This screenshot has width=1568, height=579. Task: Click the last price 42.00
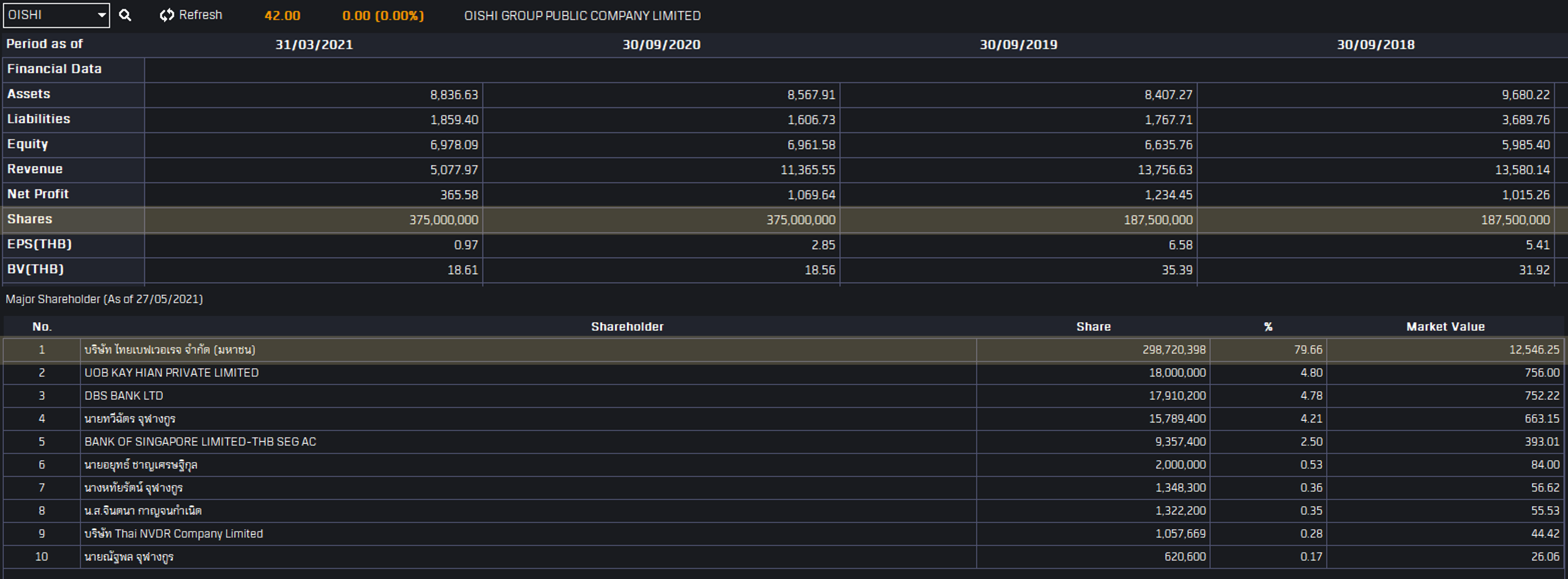click(282, 16)
